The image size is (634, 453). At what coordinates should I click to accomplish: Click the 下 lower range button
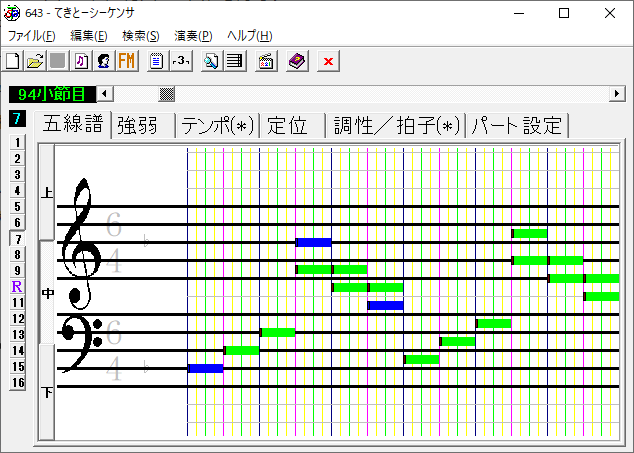[47, 392]
